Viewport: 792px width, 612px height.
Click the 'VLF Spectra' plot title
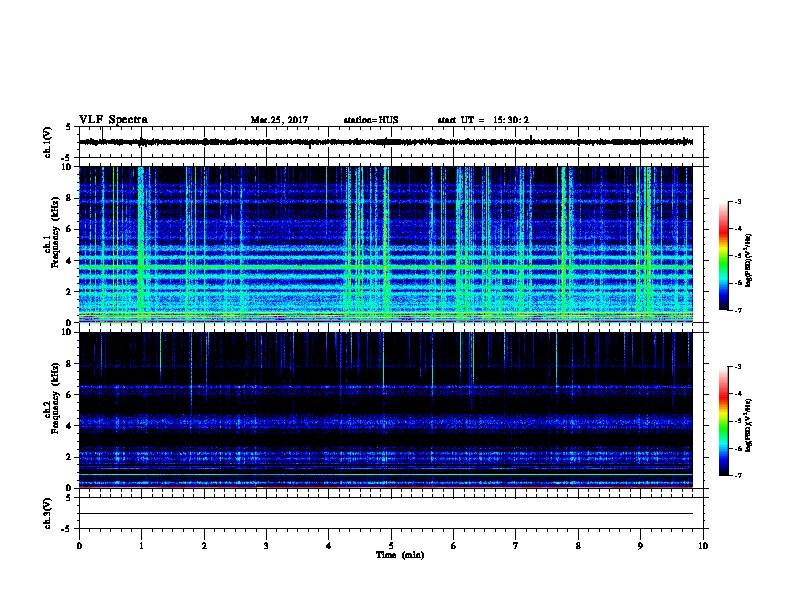coord(113,120)
